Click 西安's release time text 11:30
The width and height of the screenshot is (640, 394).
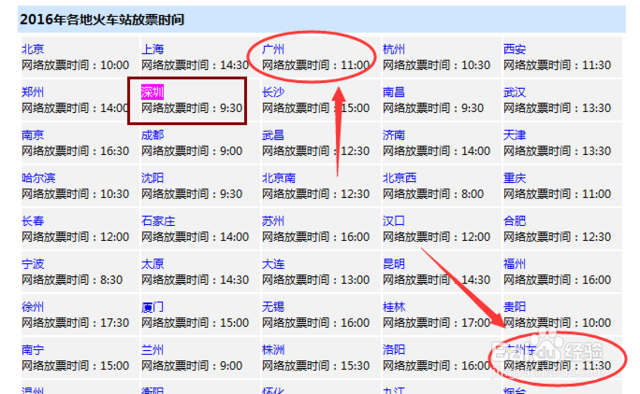(x=596, y=65)
